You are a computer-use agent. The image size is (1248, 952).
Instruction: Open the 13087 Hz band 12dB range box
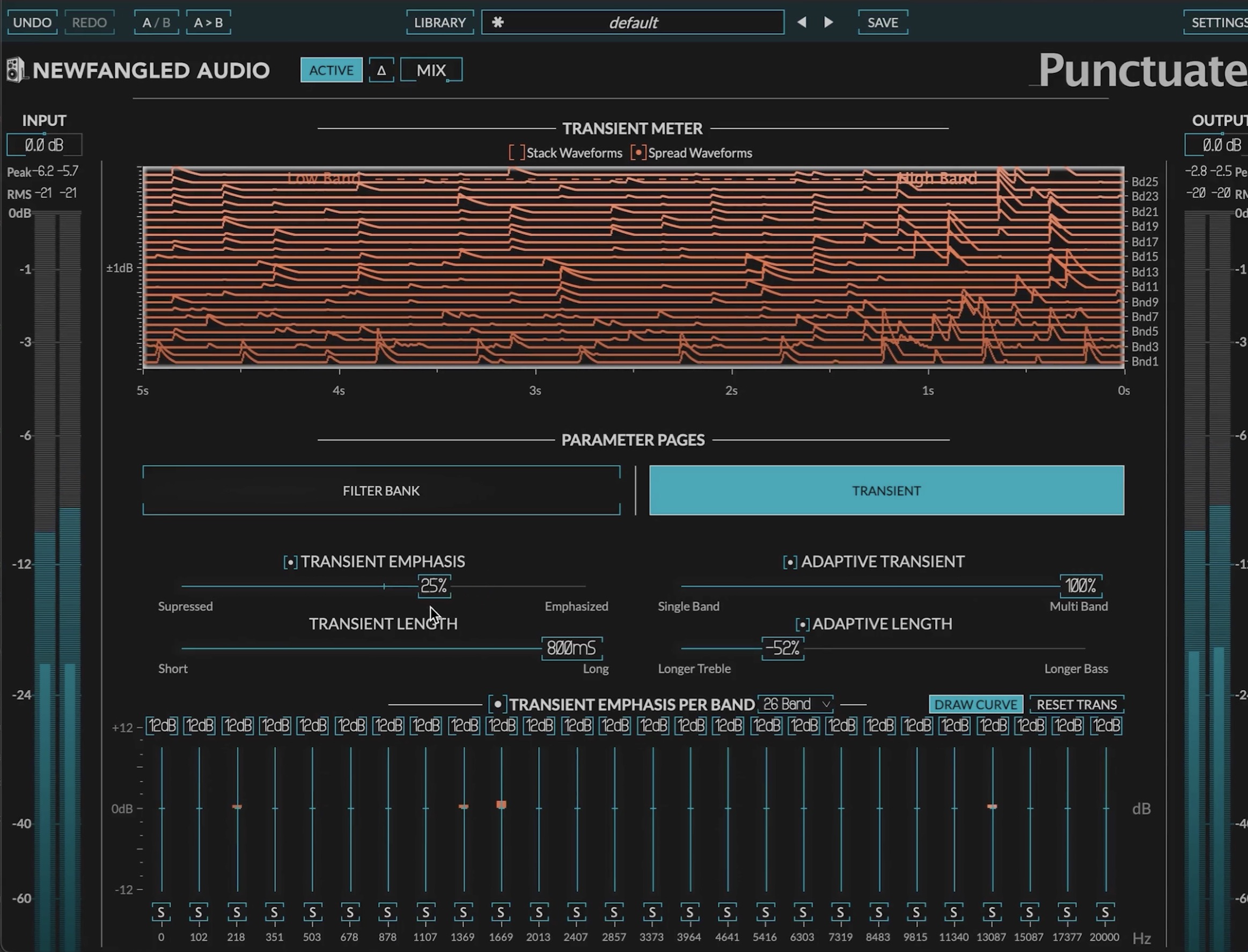click(993, 726)
